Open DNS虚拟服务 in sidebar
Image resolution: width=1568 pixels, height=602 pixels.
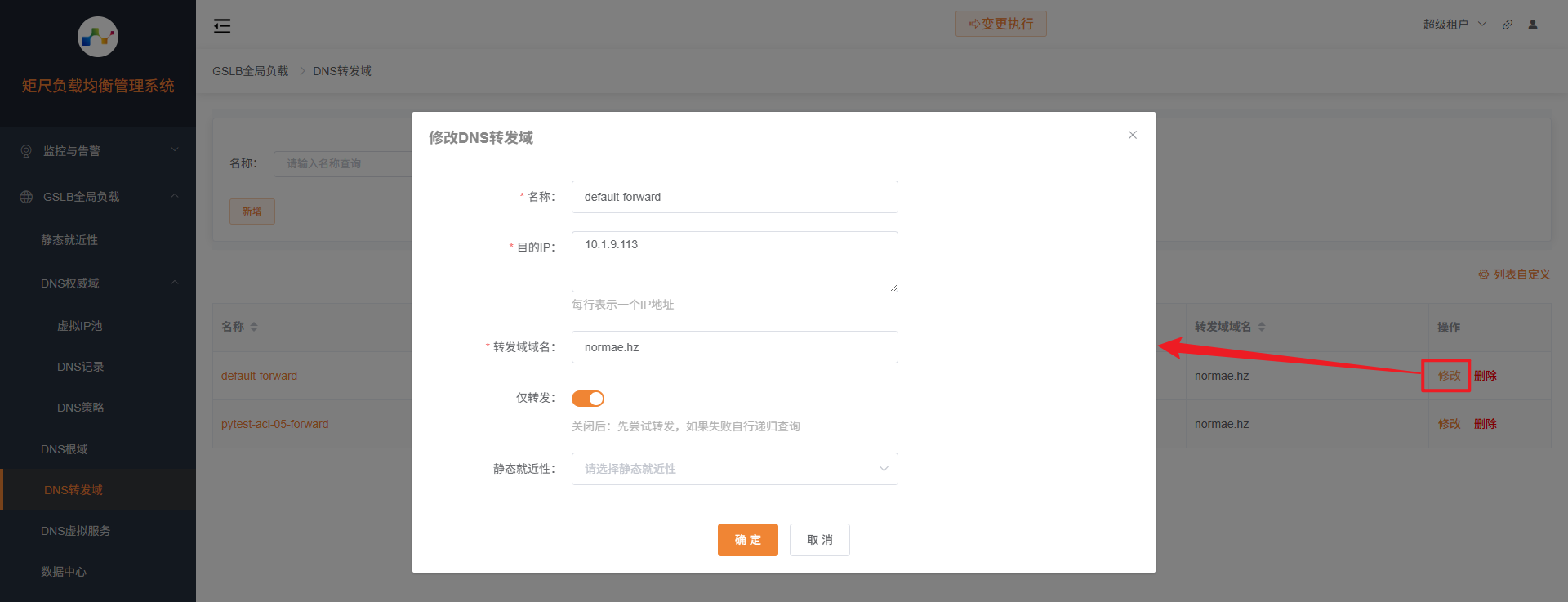(x=76, y=531)
